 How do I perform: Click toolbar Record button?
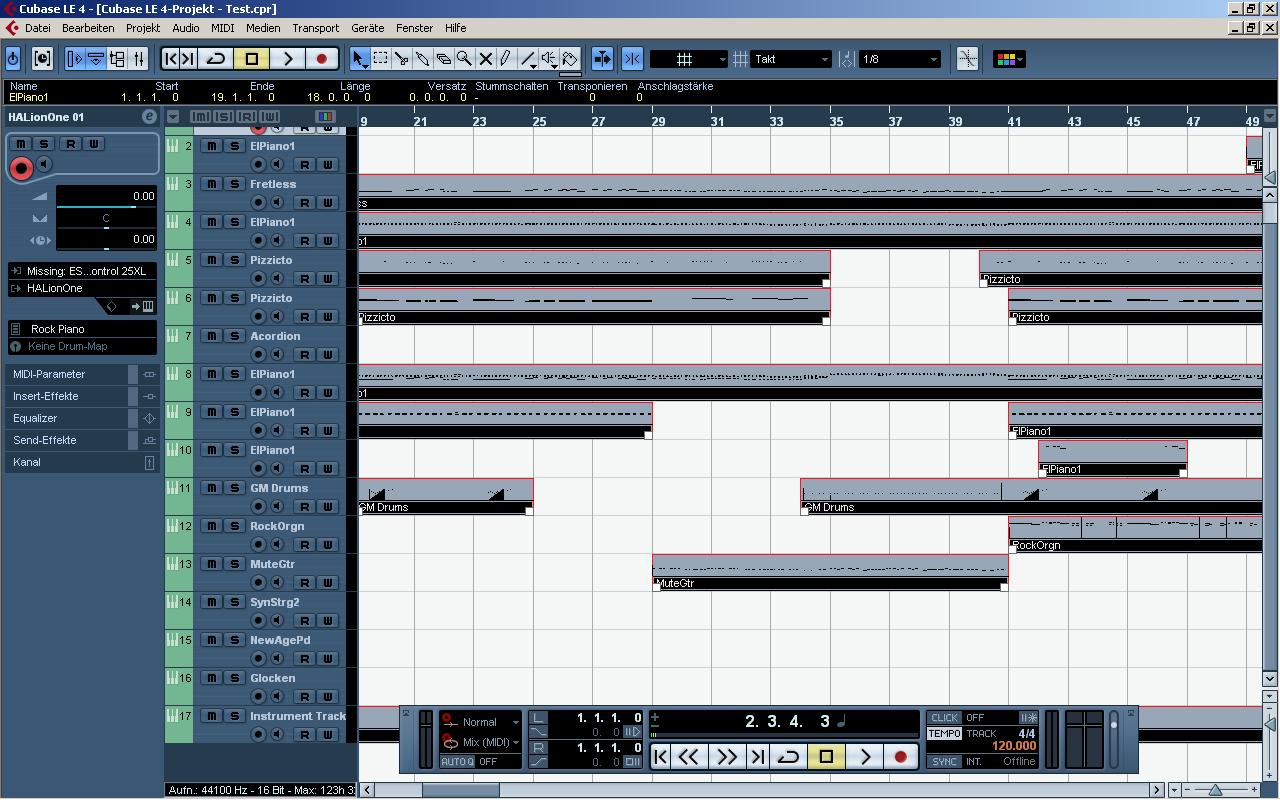click(x=322, y=59)
